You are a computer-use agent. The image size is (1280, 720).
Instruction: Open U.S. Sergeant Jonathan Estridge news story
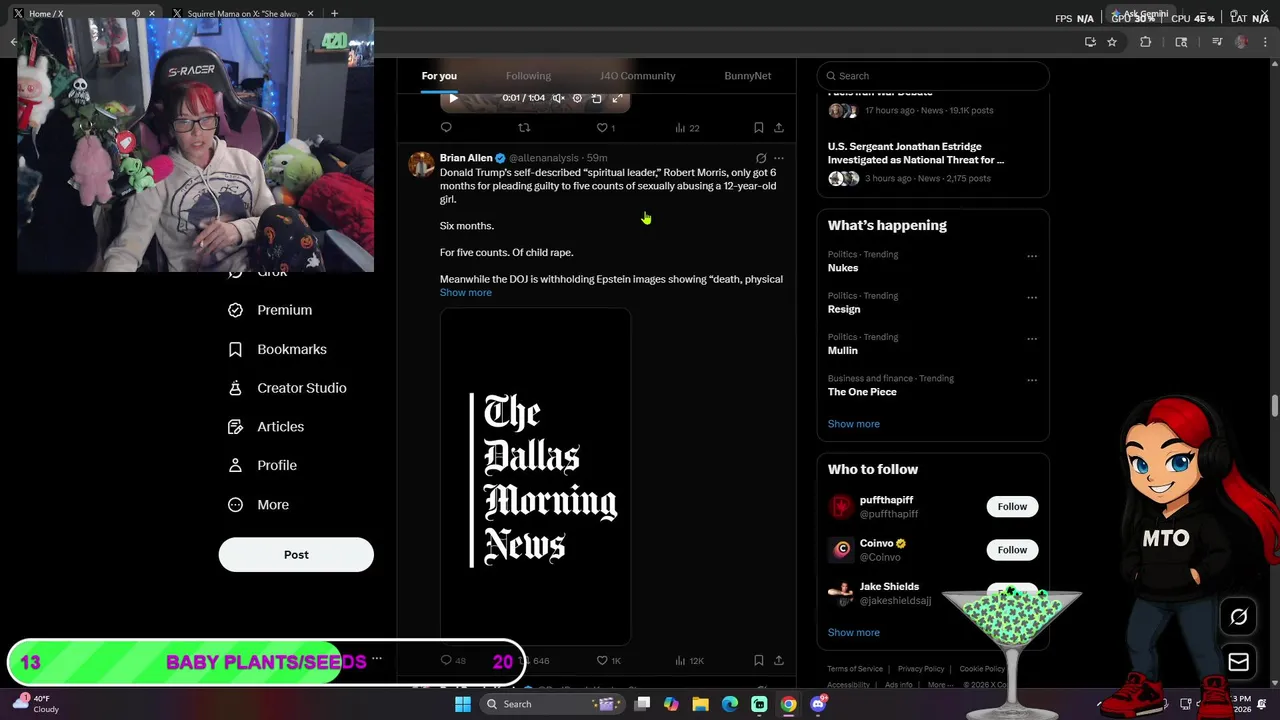pos(916,153)
